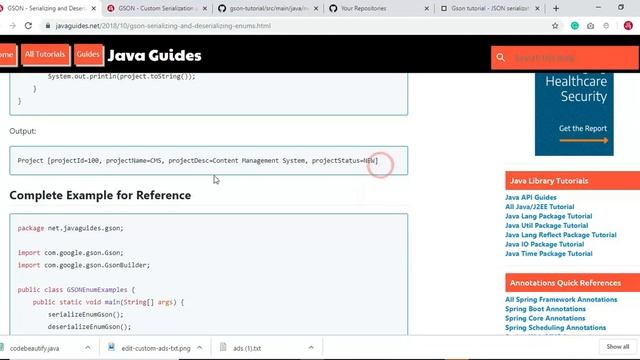640x360 pixels.
Task: Close the GSON Serializing and Deserializing tab
Action: 93,8
